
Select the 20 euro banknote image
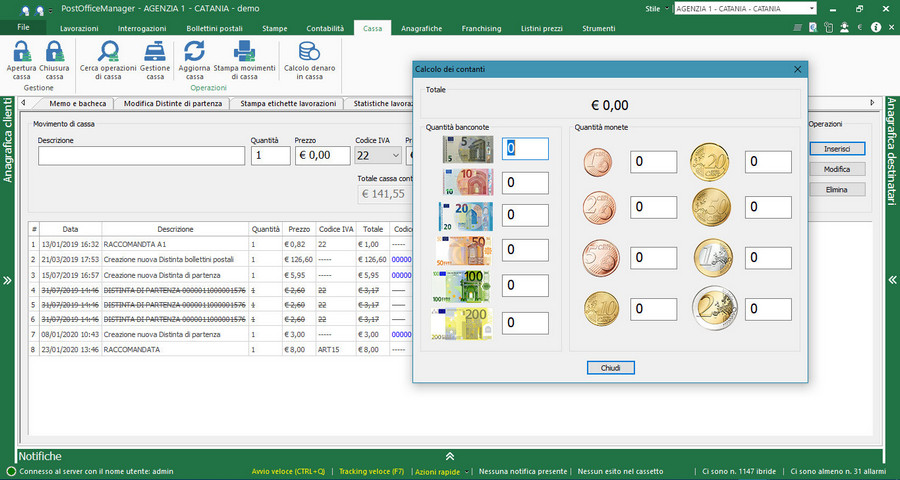[465, 216]
